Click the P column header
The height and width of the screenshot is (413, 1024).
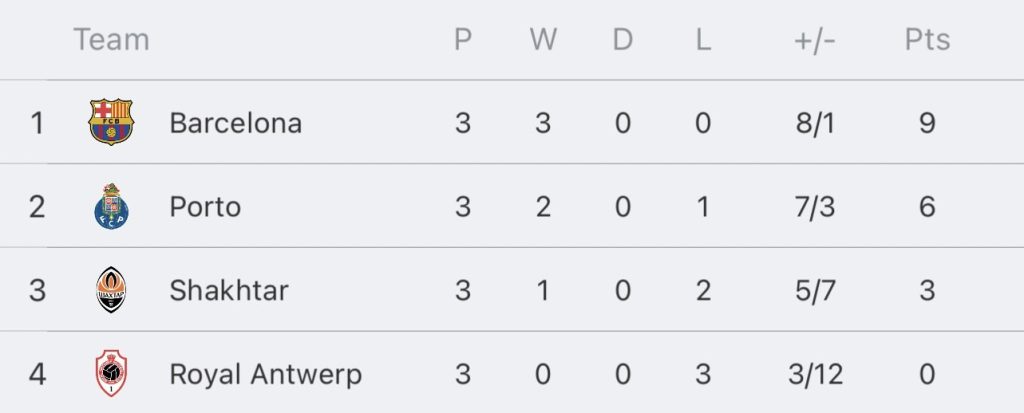pos(462,40)
